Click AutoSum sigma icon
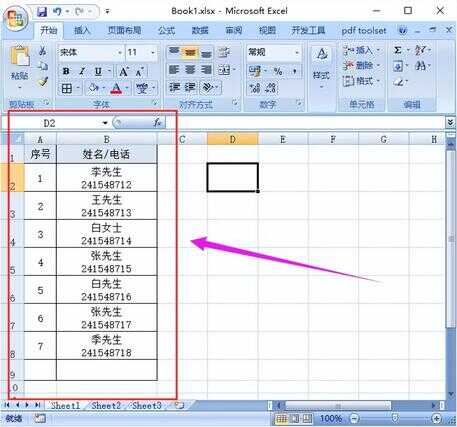The image size is (457, 427). tap(398, 50)
